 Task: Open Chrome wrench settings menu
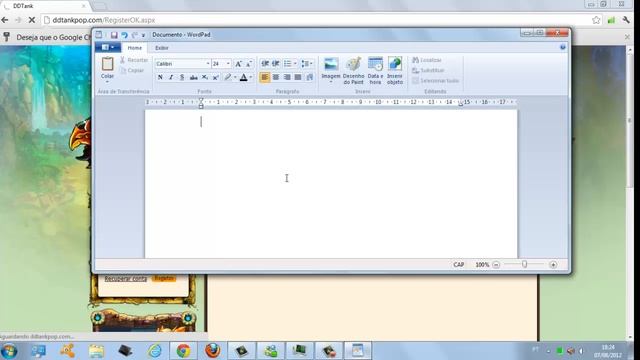(626, 20)
